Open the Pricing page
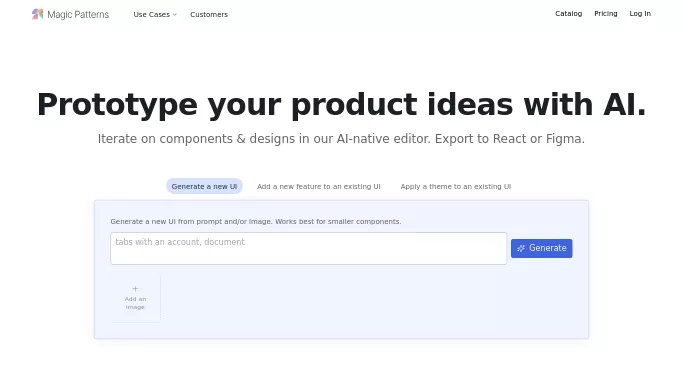The image size is (683, 384). click(605, 13)
